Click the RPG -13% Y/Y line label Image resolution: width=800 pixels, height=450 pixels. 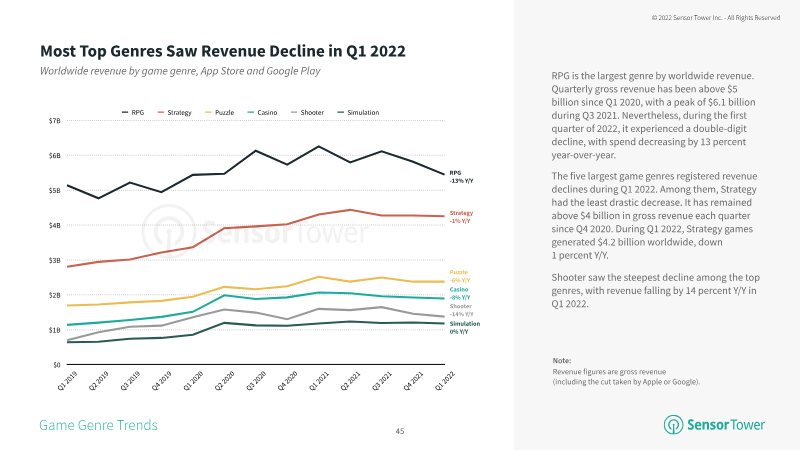(x=461, y=177)
